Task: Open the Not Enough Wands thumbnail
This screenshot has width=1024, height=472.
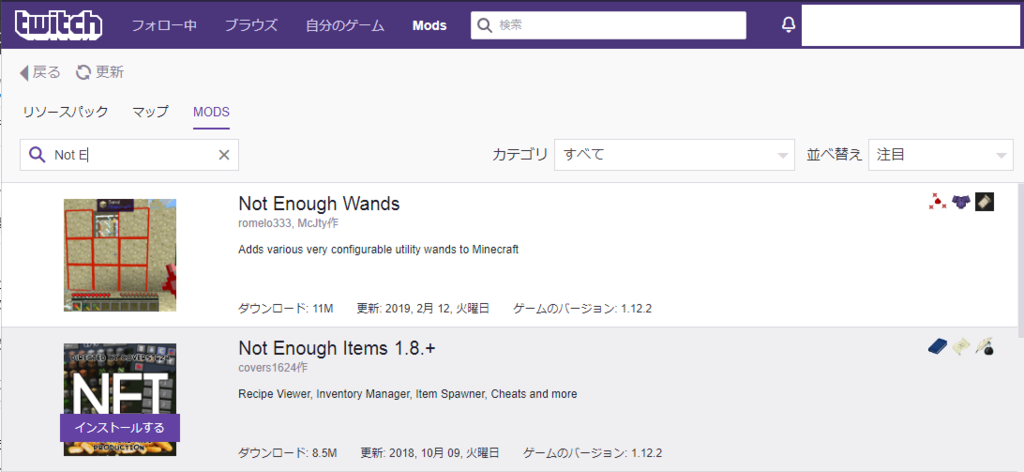Action: pyautogui.click(x=120, y=255)
